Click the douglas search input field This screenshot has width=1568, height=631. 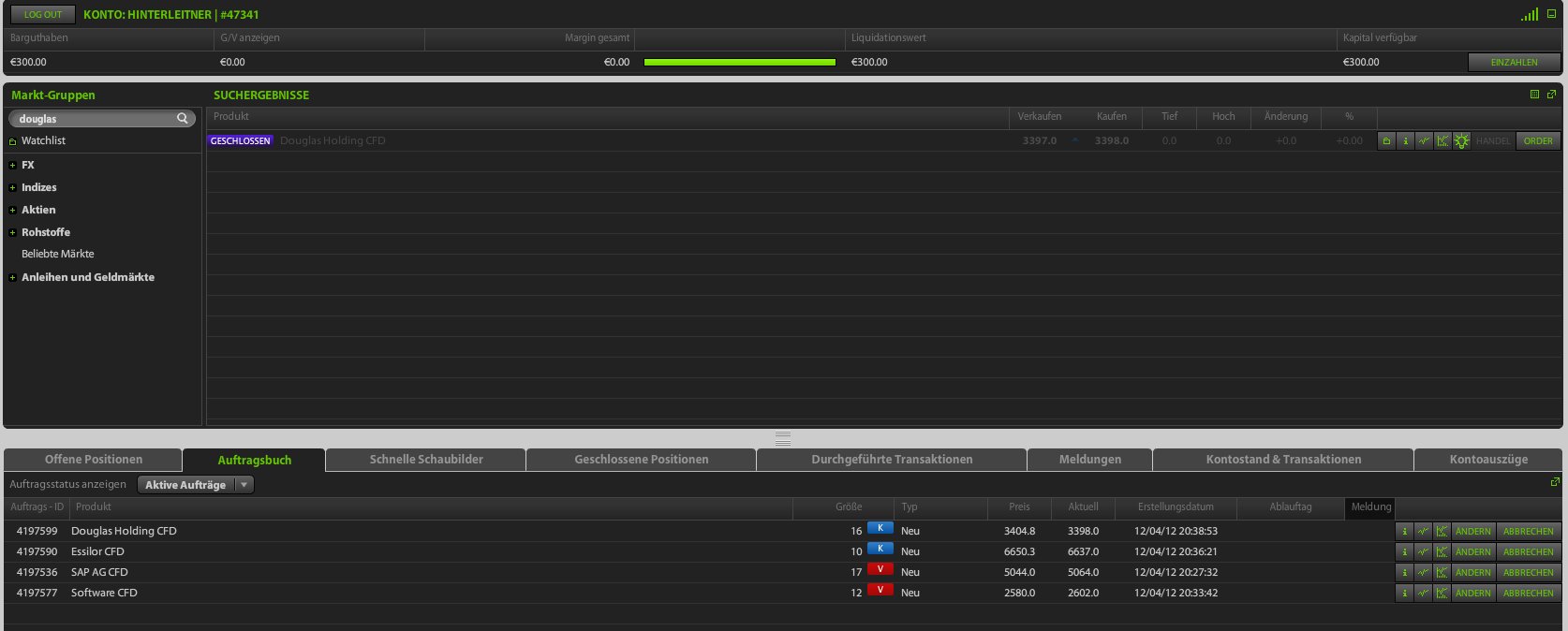click(x=94, y=119)
